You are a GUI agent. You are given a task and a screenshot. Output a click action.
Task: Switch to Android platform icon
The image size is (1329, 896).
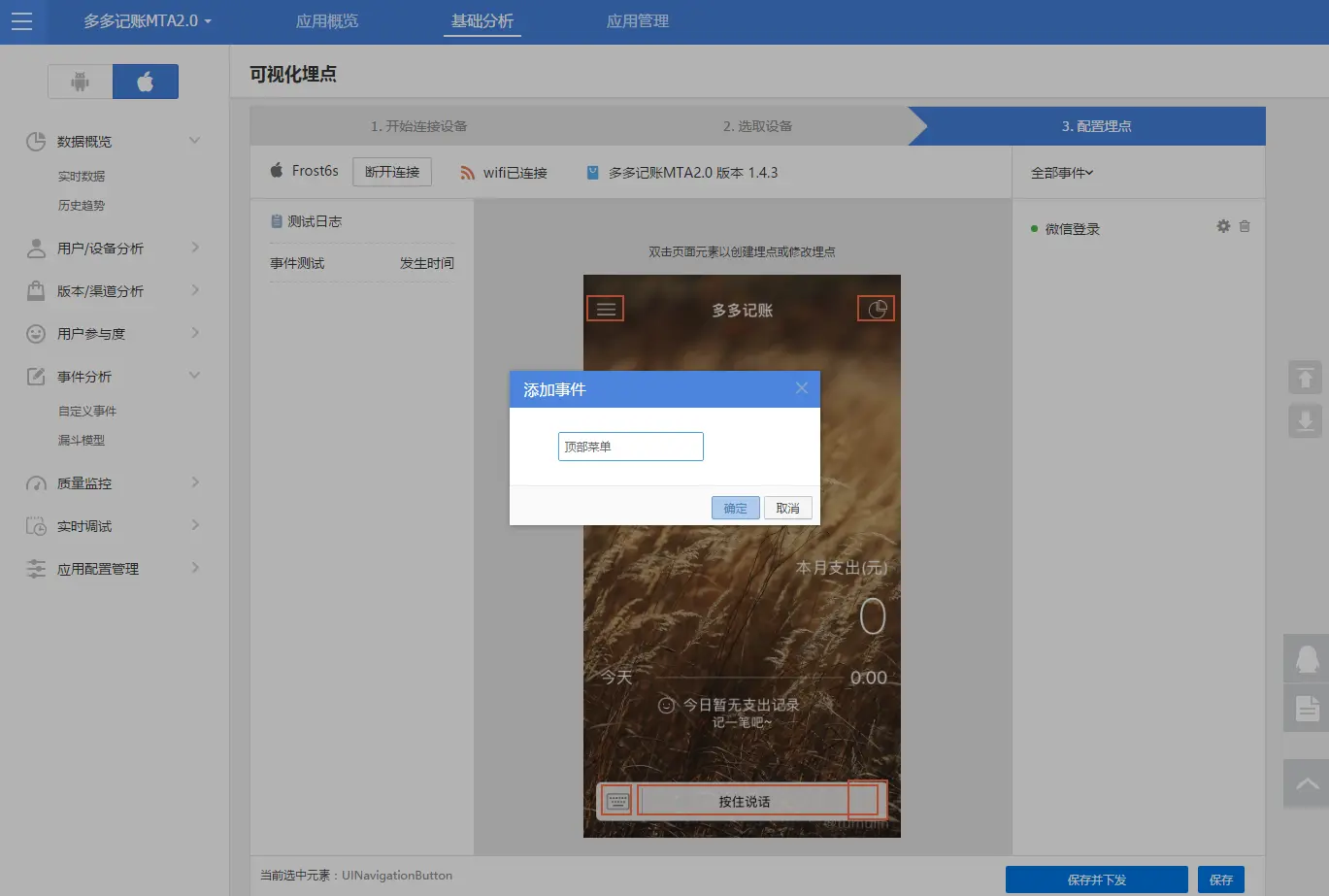click(81, 82)
